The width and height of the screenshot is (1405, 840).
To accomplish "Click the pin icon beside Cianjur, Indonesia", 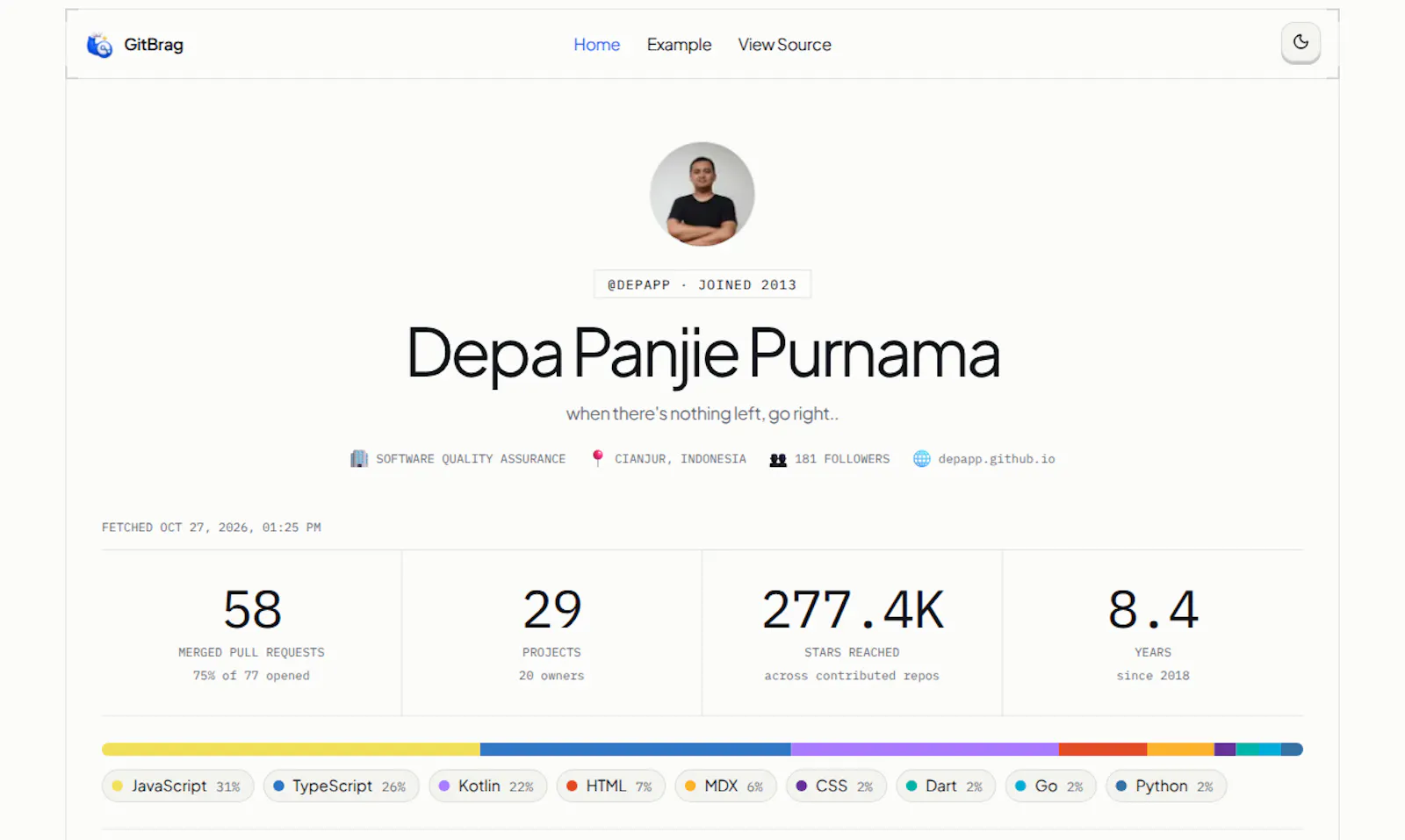I will pyautogui.click(x=597, y=459).
